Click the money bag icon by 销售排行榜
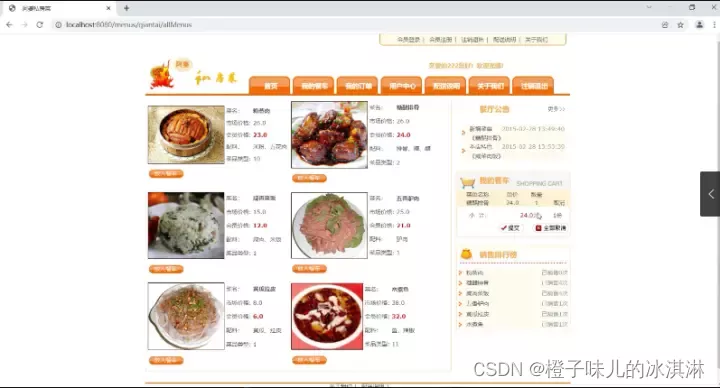720x388 pixels. pyautogui.click(x=466, y=254)
